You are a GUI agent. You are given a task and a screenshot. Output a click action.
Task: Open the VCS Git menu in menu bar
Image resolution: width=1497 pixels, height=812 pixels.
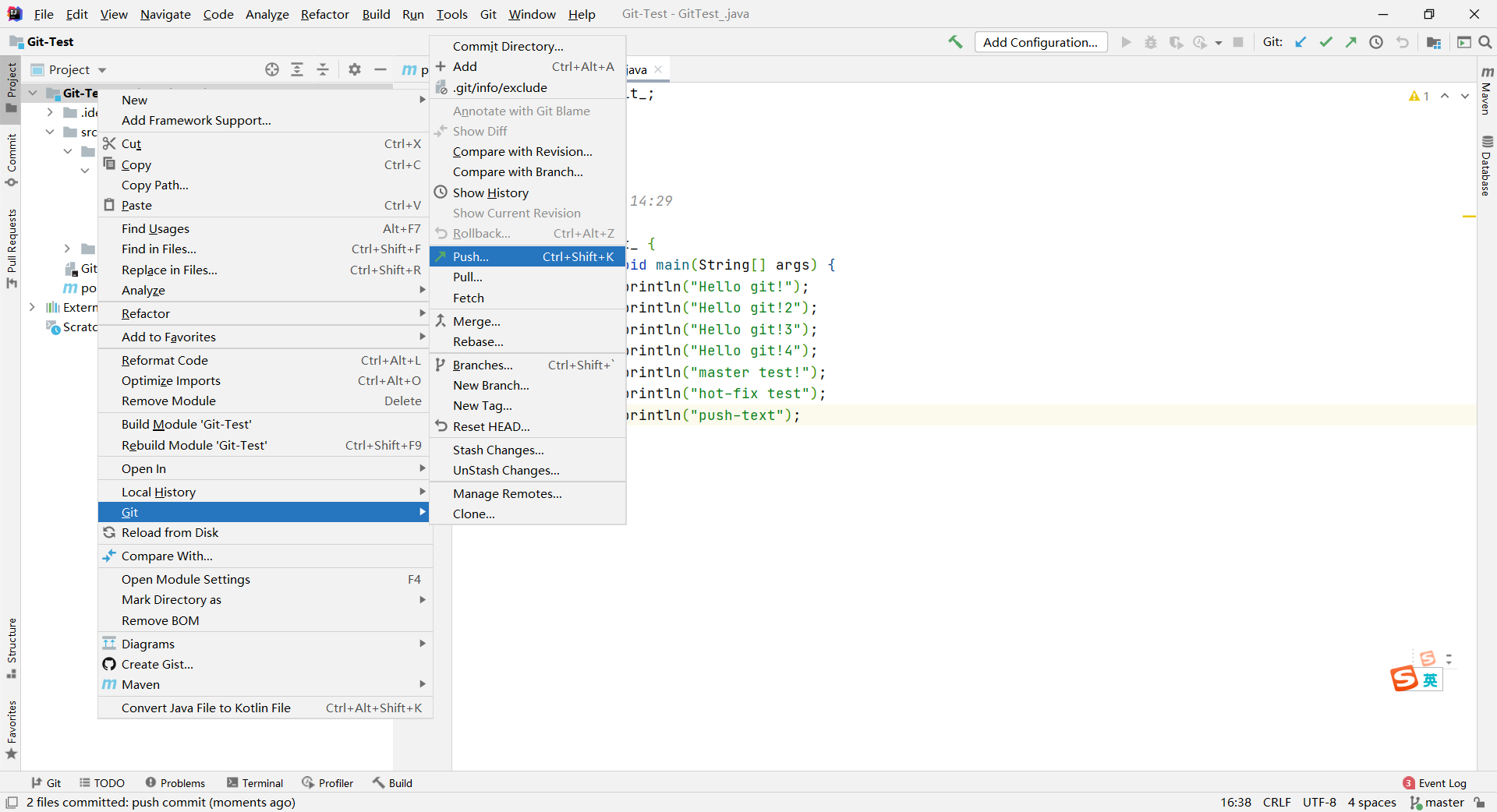(488, 14)
